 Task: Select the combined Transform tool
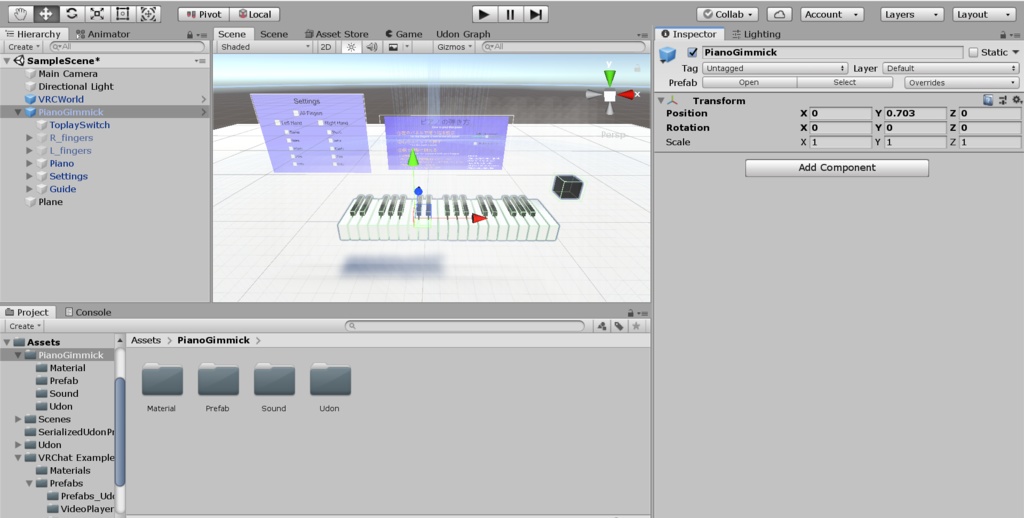click(148, 14)
